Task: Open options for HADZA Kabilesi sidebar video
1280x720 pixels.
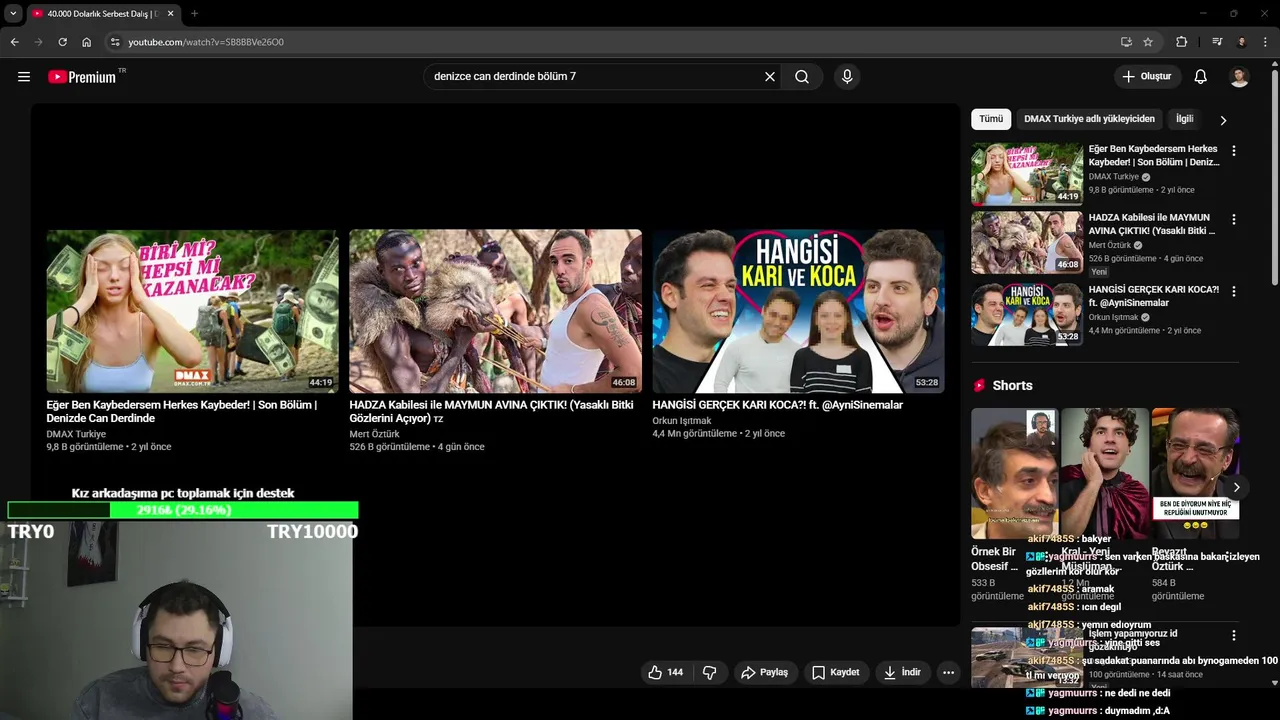Action: [1233, 220]
